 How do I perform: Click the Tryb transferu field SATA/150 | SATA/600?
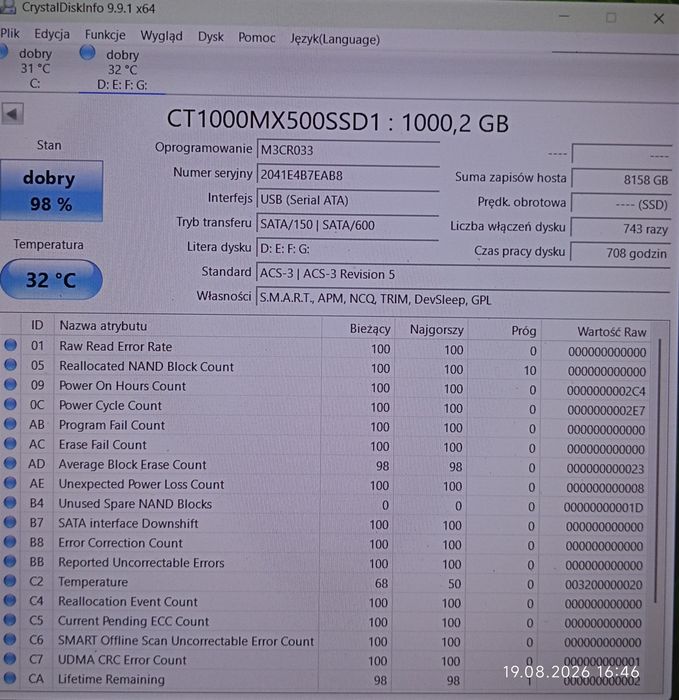(x=348, y=225)
